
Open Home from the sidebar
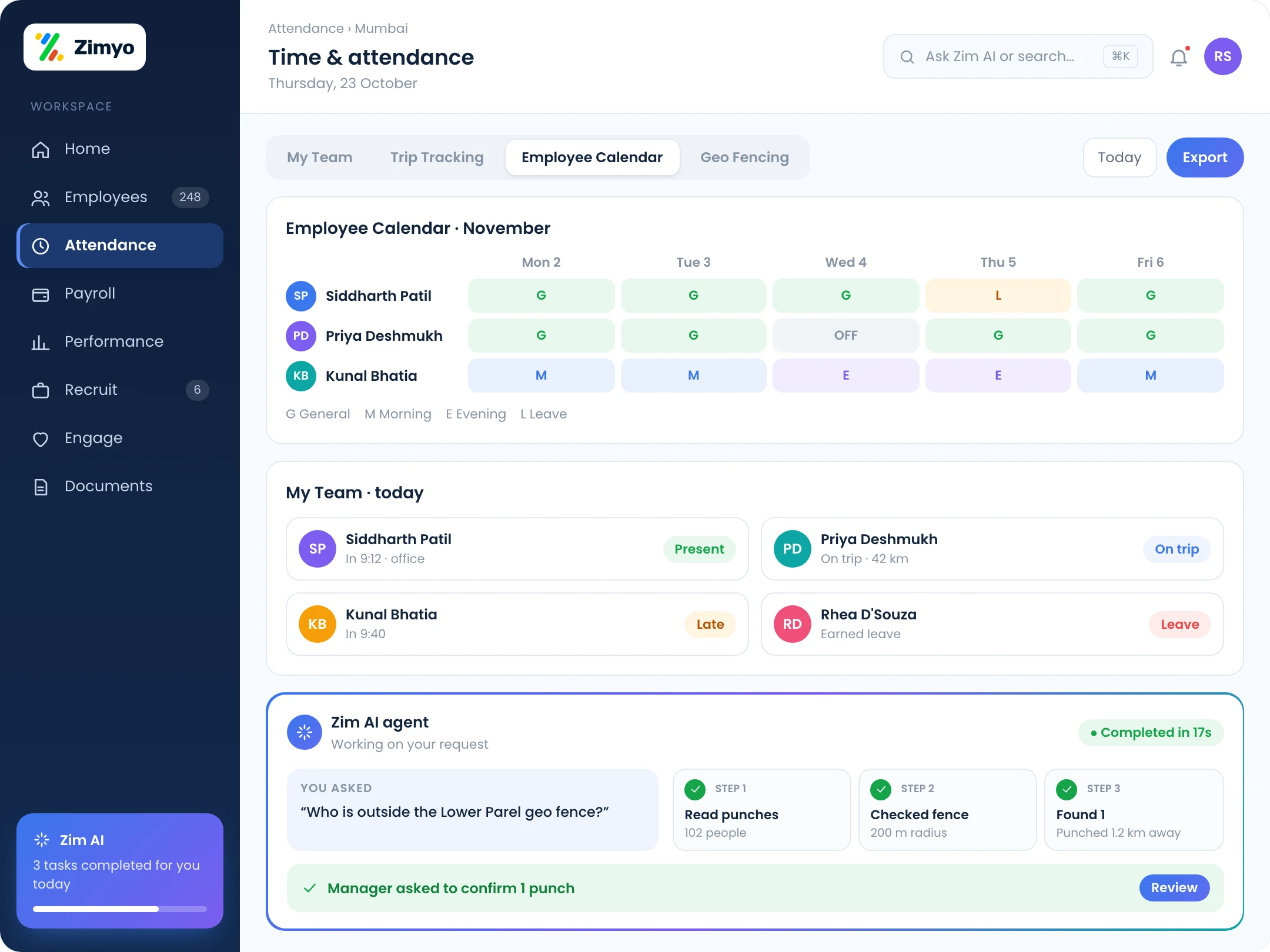[120, 149]
